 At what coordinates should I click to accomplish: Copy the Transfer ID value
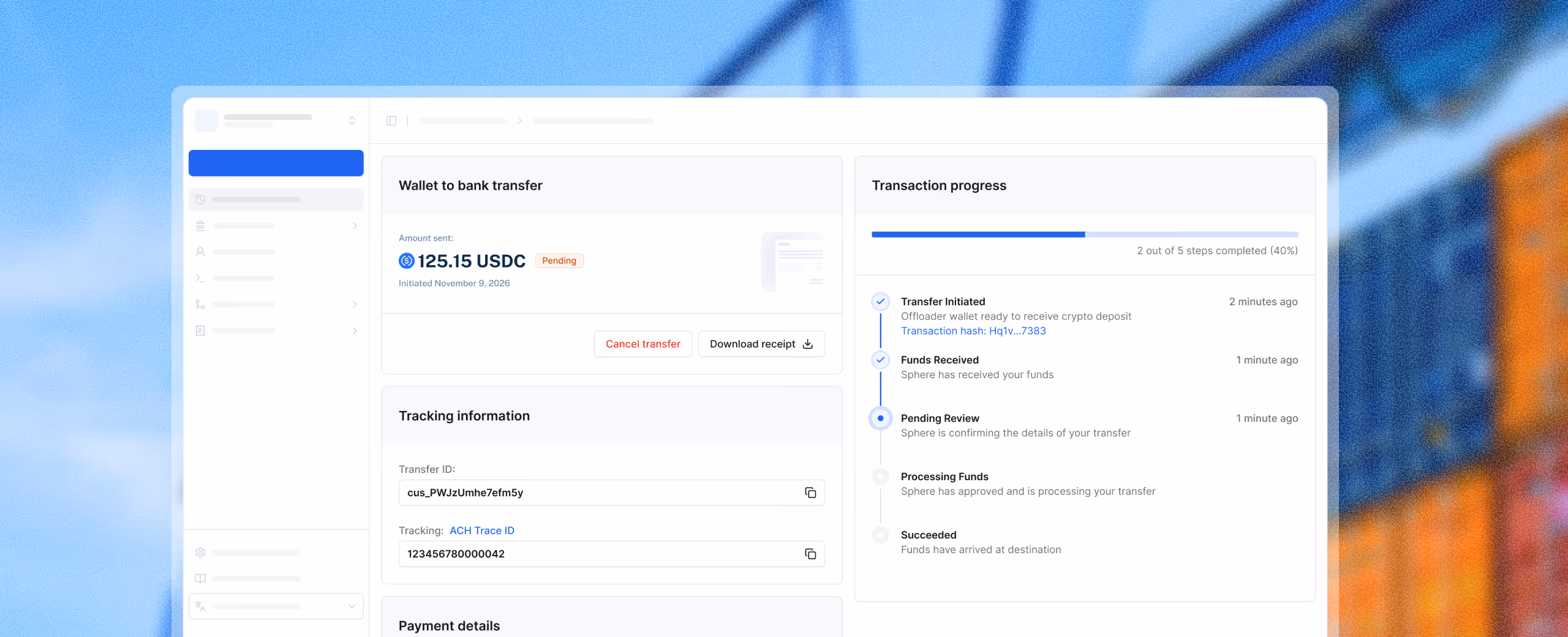(x=810, y=493)
